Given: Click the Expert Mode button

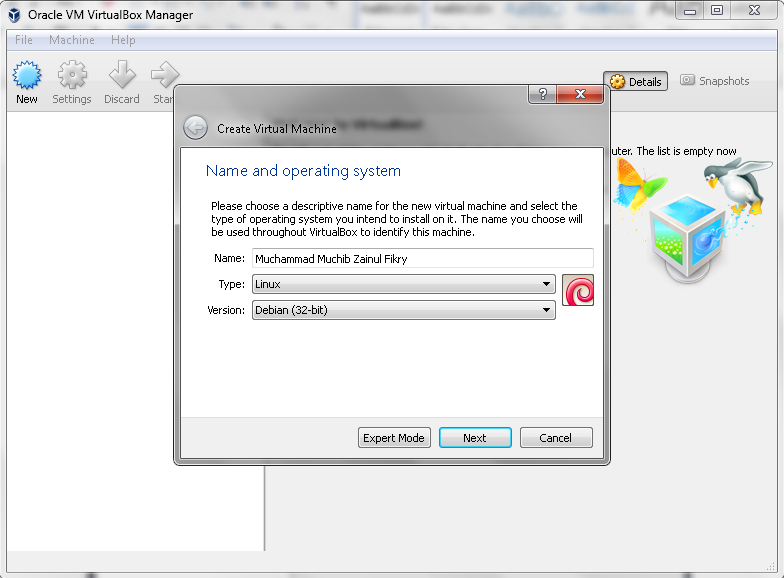Looking at the screenshot, I should (394, 438).
